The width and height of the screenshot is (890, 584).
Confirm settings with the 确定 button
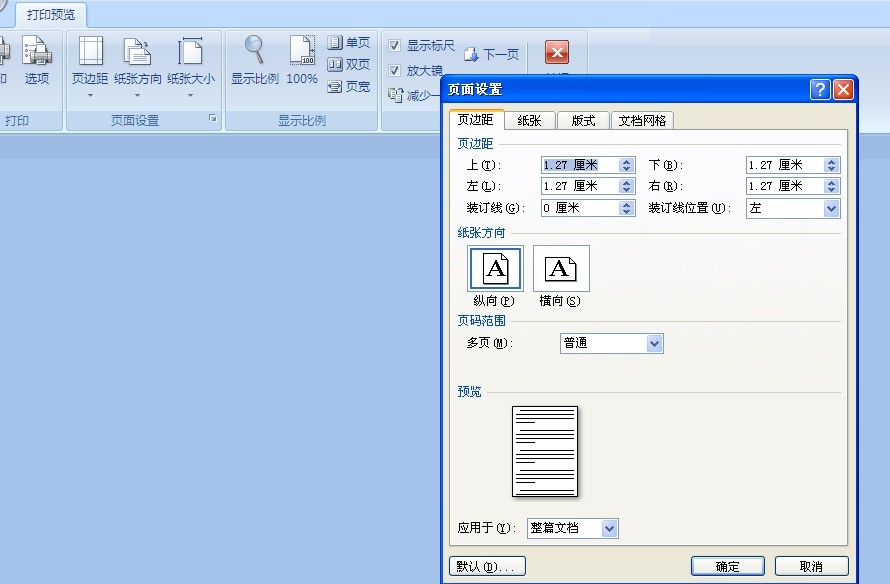tap(727, 565)
